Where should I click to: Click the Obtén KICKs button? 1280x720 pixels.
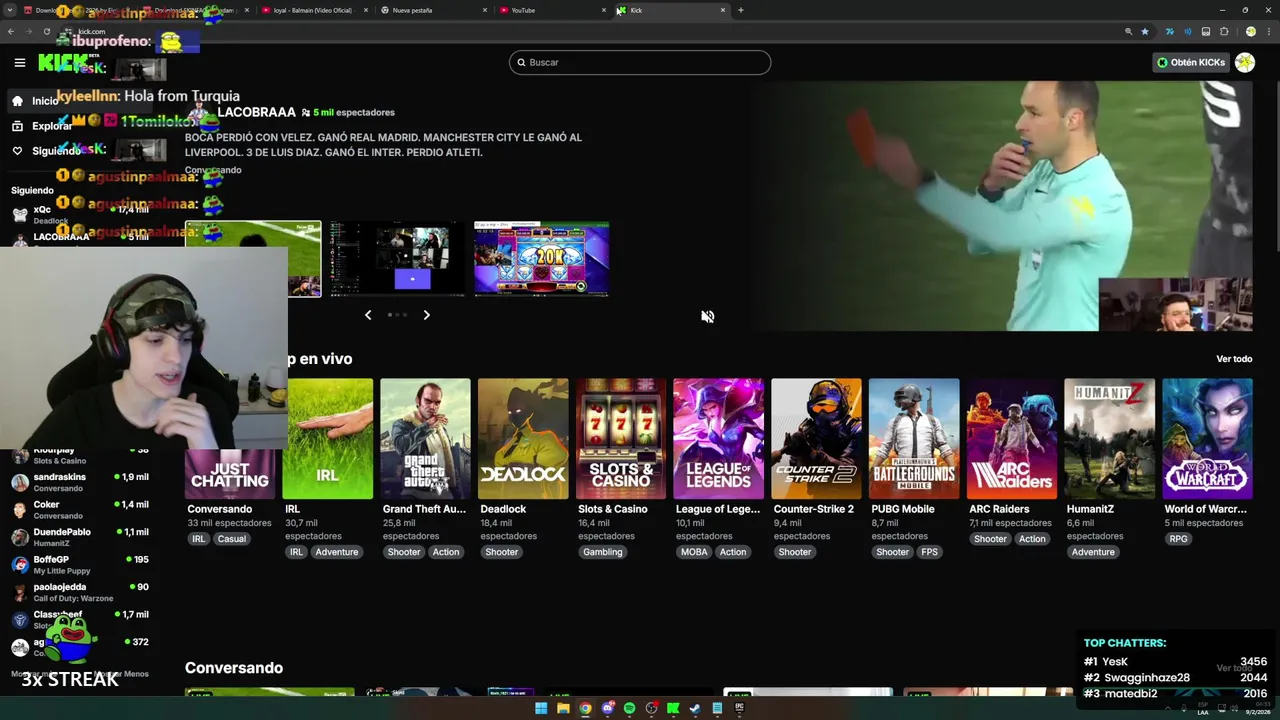point(1190,62)
